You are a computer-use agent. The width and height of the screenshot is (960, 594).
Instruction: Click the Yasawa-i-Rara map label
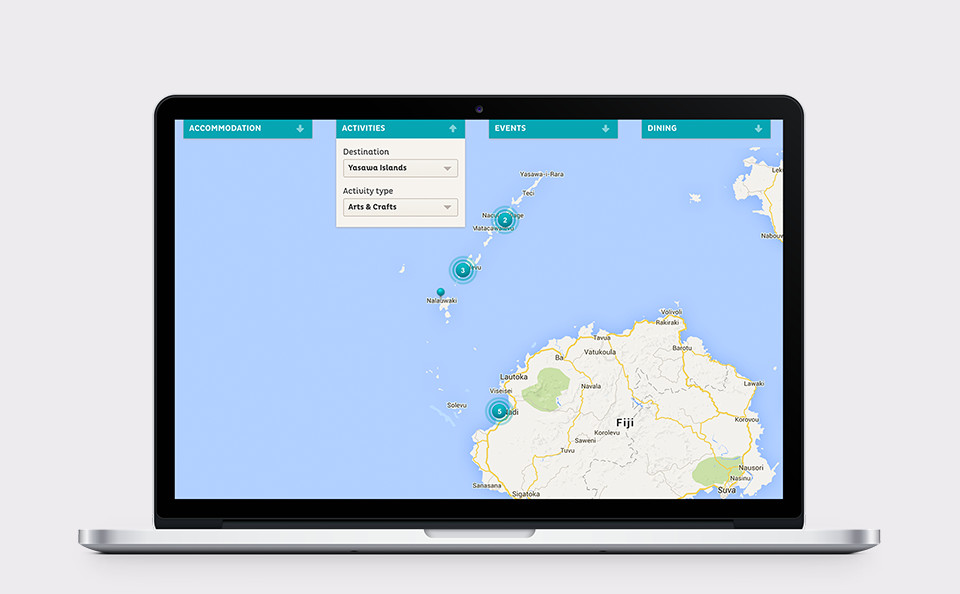tap(542, 174)
